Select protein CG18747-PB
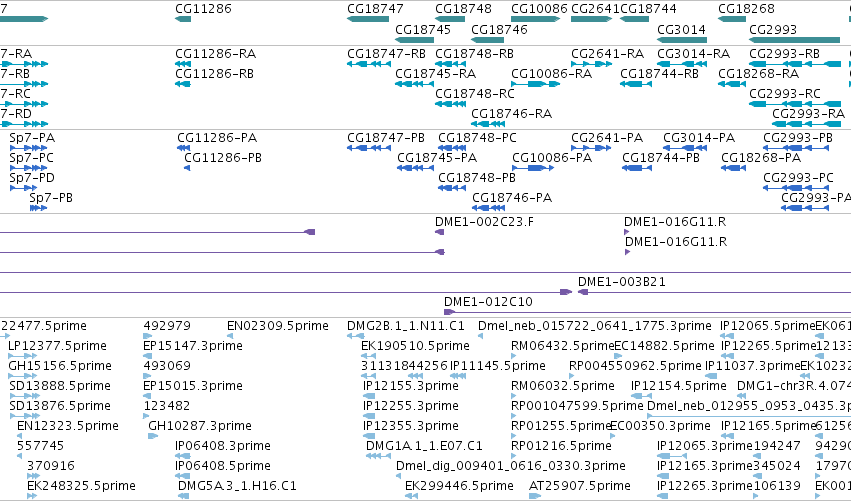Image resolution: width=851 pixels, height=501 pixels. (x=386, y=138)
